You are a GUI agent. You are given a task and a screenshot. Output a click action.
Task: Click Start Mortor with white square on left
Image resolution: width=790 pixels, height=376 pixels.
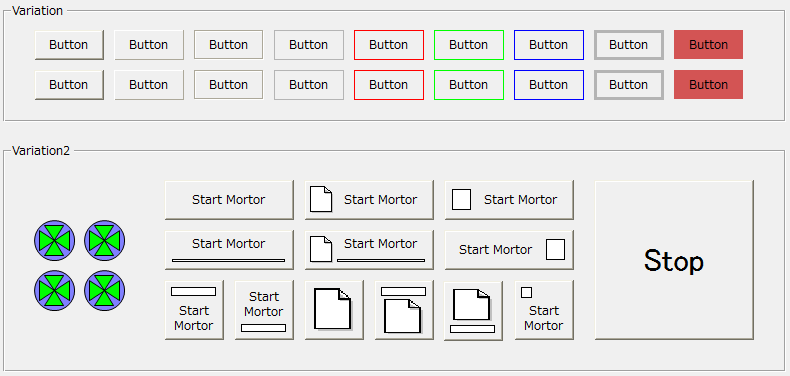click(509, 200)
